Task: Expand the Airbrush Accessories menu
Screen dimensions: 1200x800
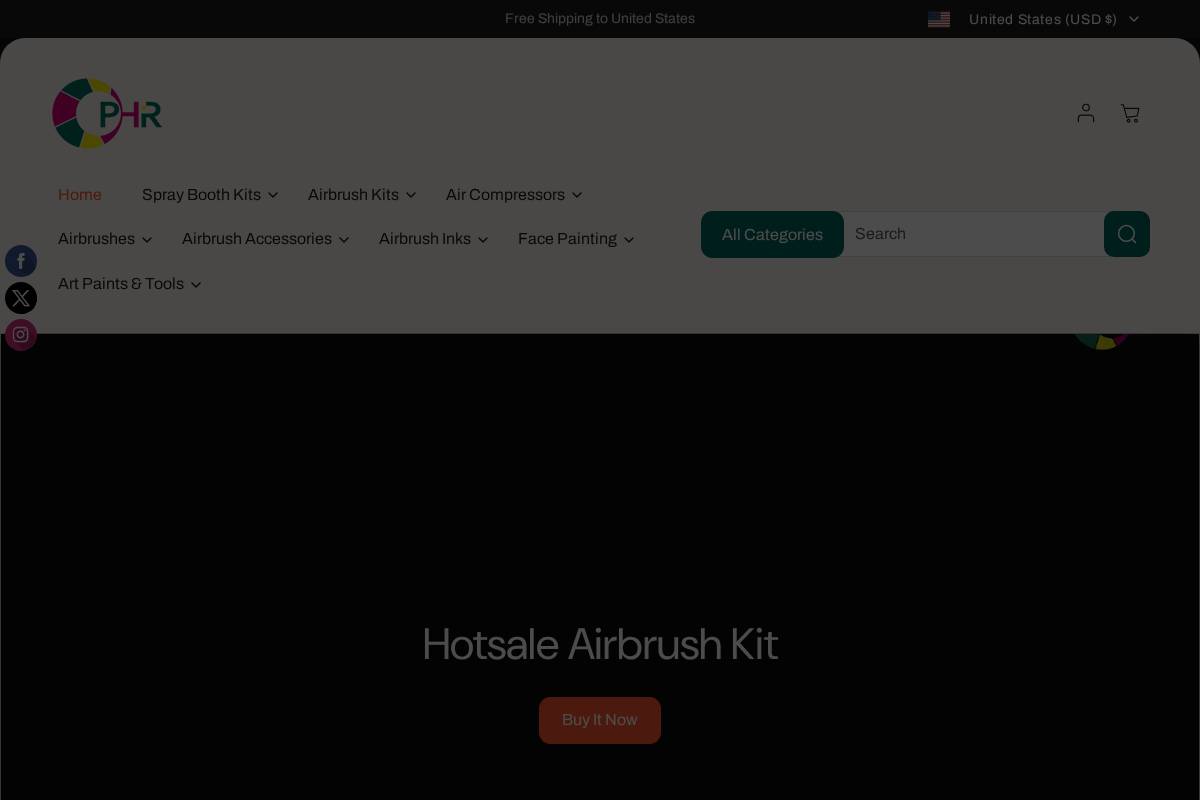Action: tap(257, 239)
